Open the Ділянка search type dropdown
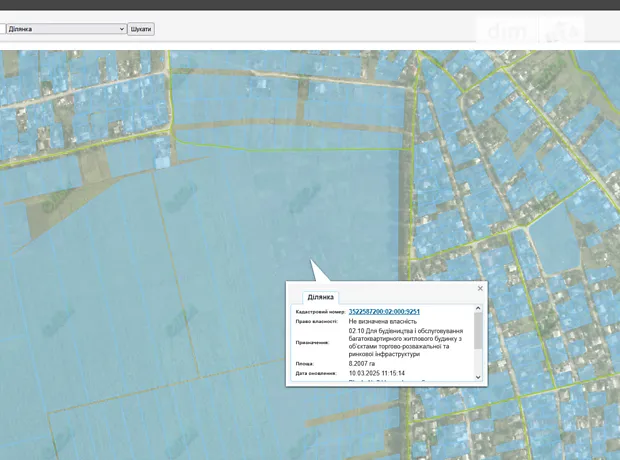 tap(66, 29)
